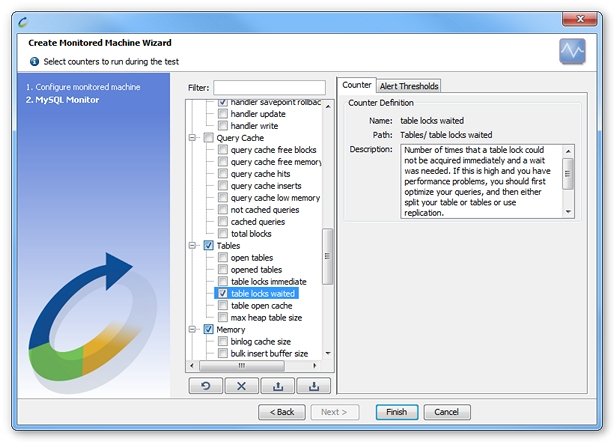
Task: Click the tree horizontal scroll left arrow
Action: 191,366
